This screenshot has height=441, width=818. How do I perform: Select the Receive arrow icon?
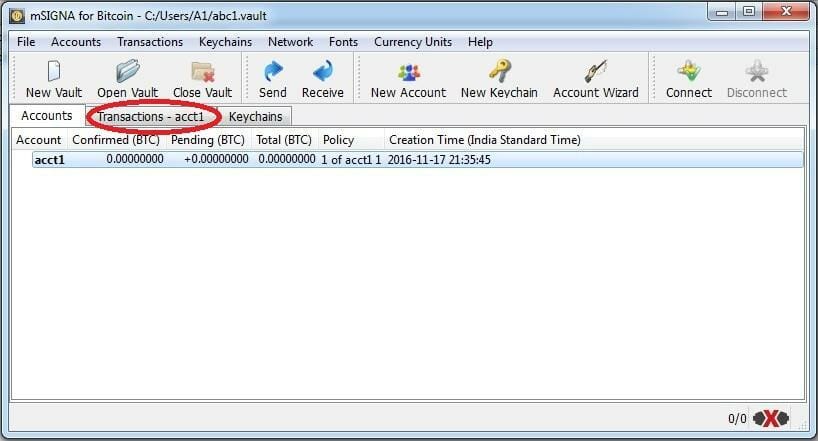[323, 71]
